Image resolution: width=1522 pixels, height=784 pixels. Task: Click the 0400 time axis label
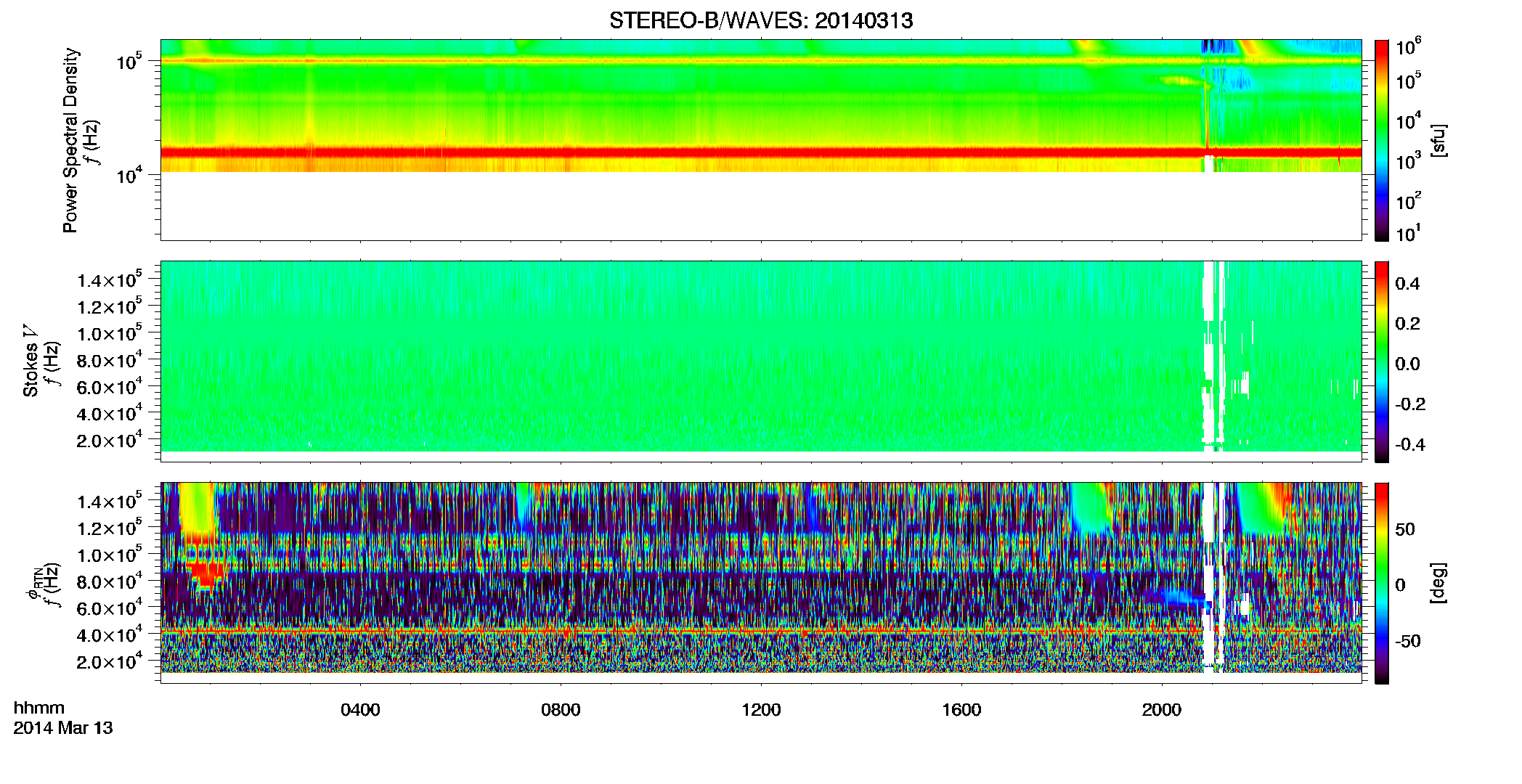point(360,710)
